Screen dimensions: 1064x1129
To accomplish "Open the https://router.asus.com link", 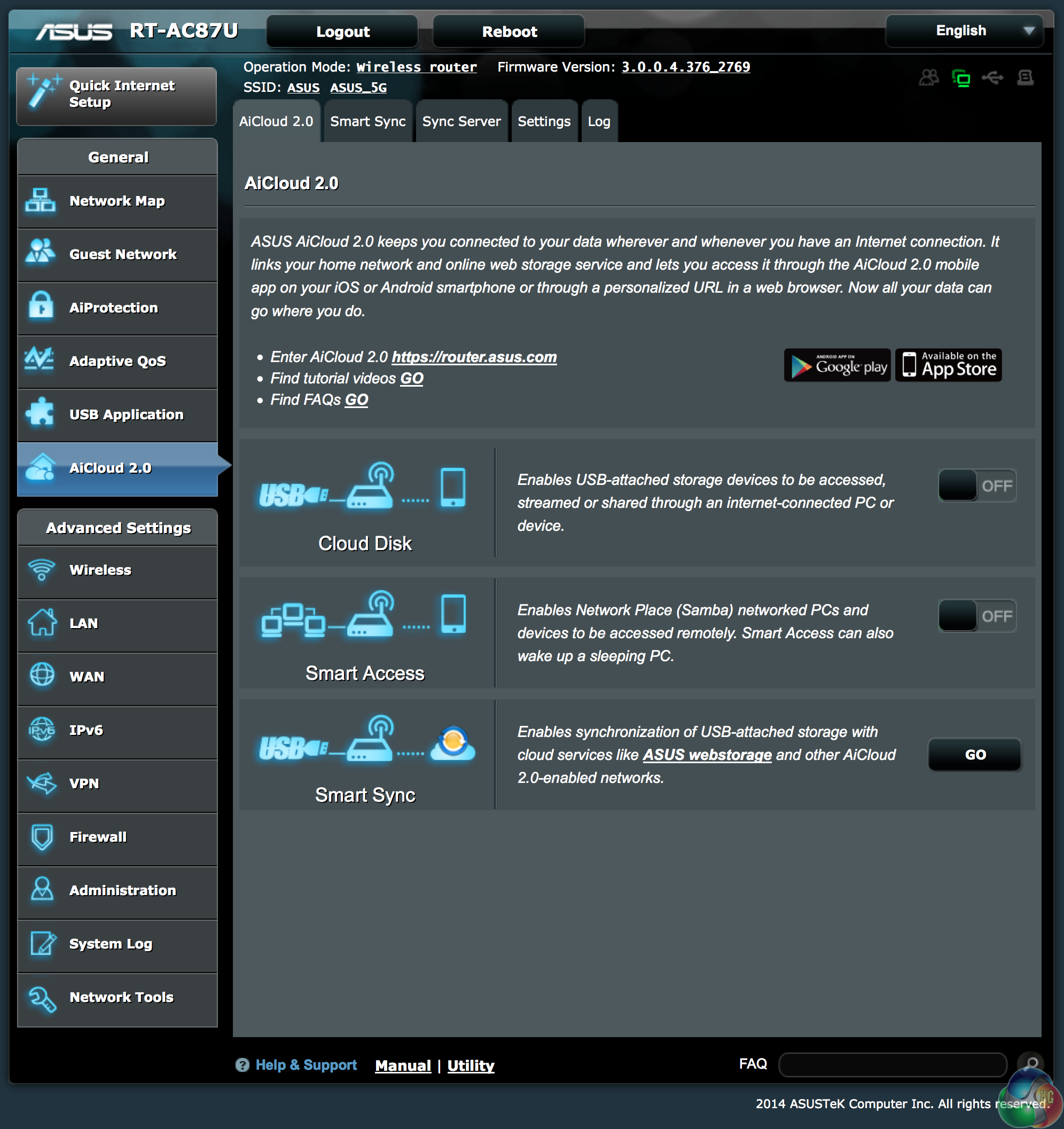I will click(x=474, y=357).
